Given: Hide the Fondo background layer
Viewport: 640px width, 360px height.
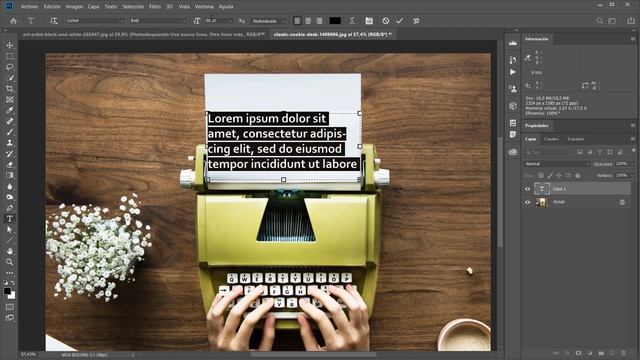Looking at the screenshot, I should (x=527, y=202).
